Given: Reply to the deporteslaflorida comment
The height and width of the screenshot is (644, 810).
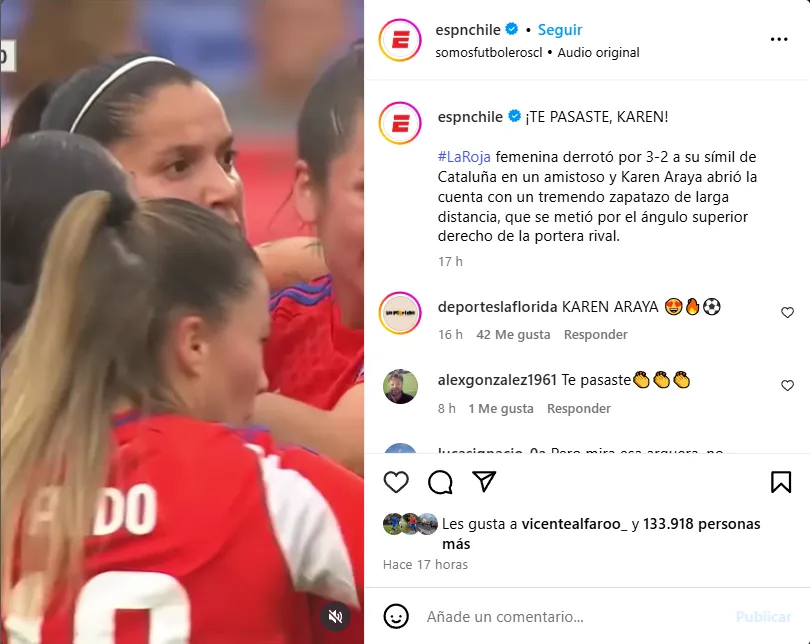Looking at the screenshot, I should [x=595, y=335].
